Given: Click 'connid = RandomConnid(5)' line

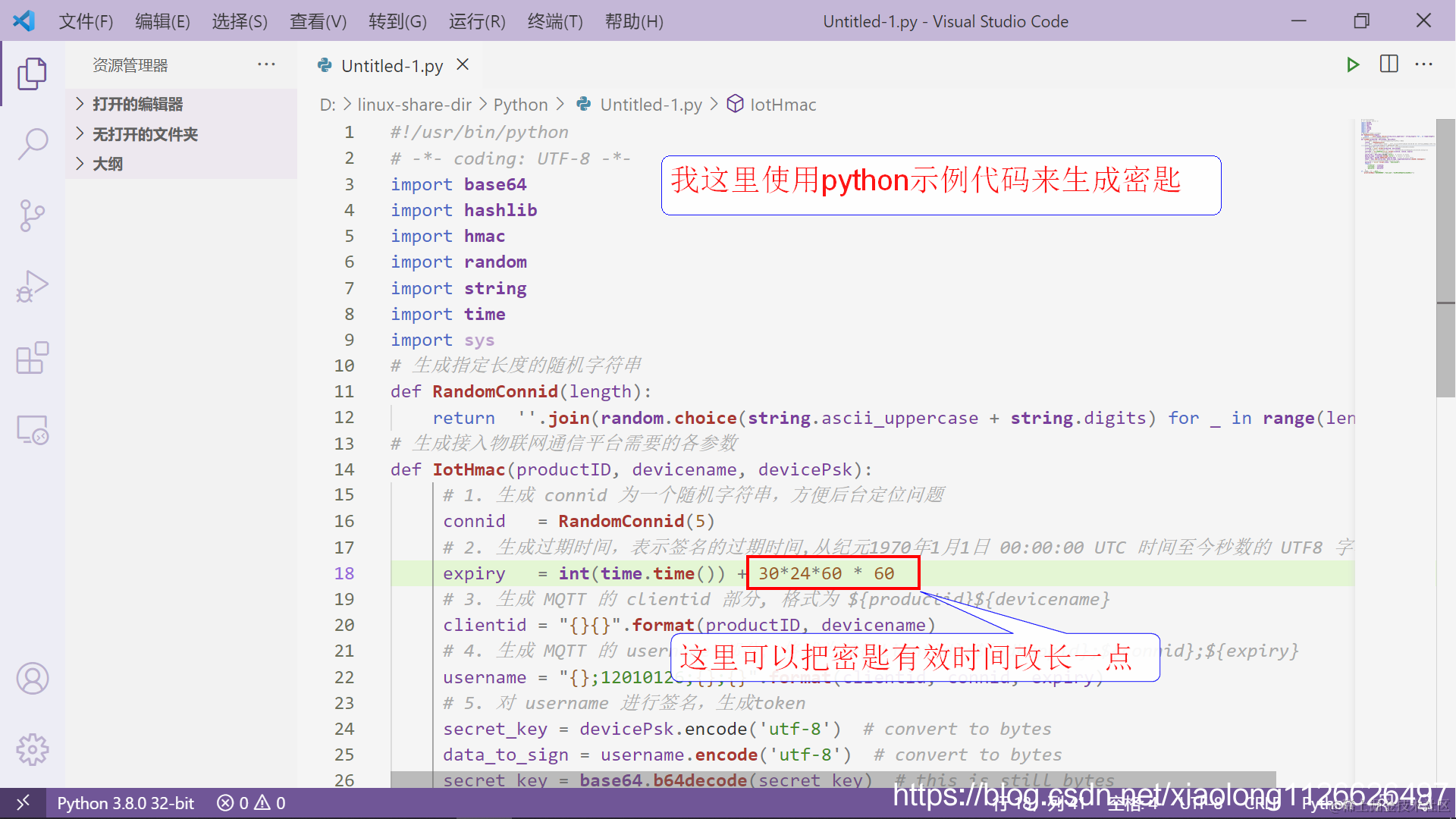Looking at the screenshot, I should point(579,521).
